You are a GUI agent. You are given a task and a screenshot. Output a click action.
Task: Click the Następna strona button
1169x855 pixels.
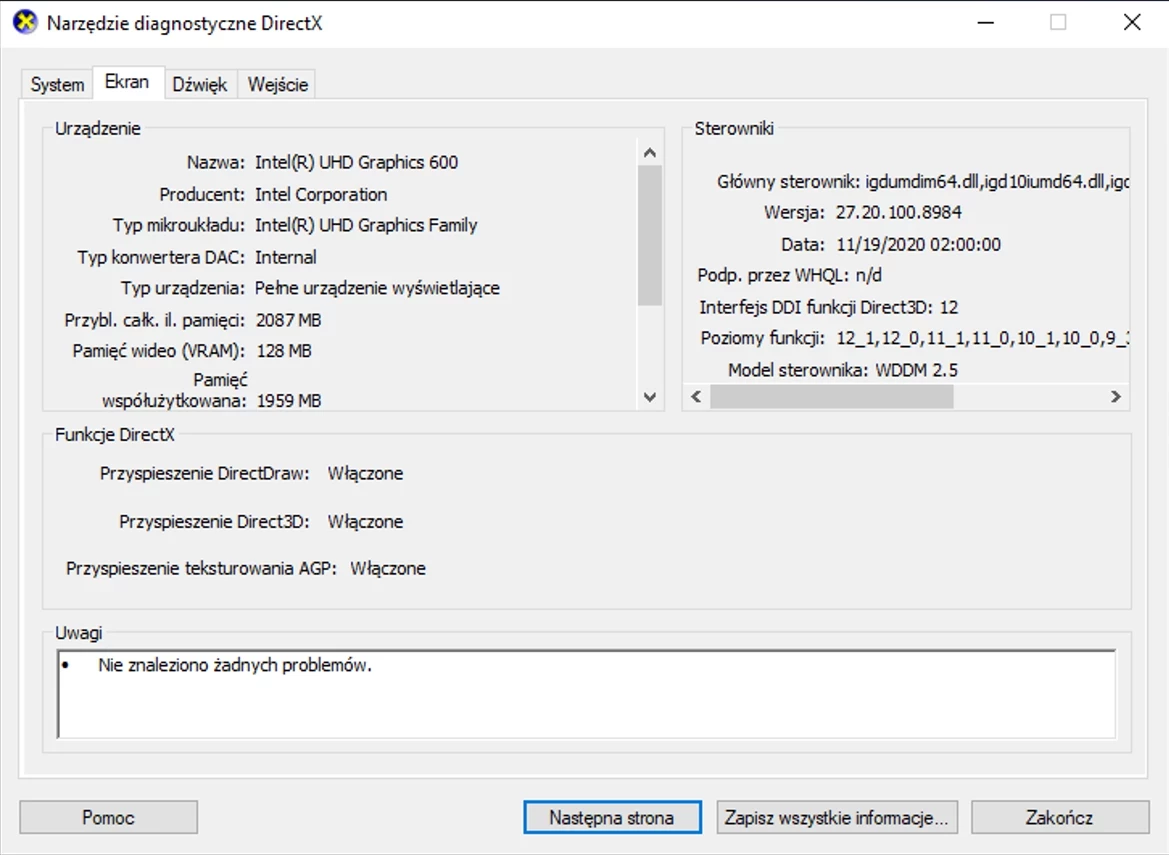click(611, 817)
